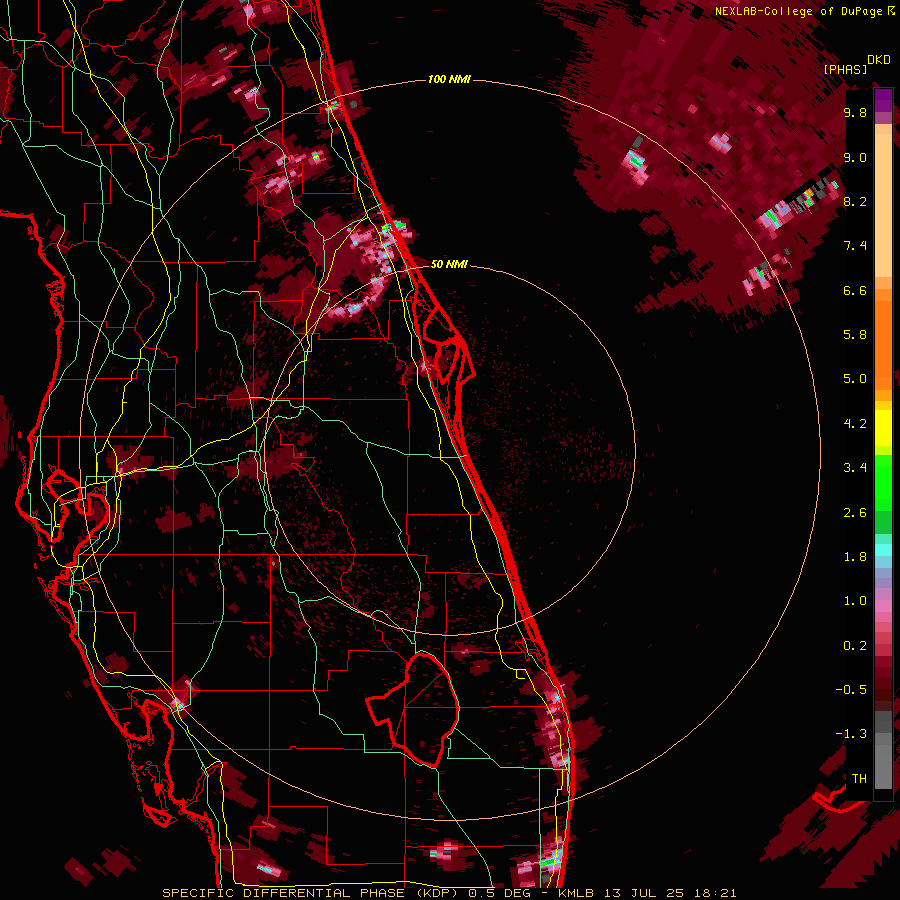Screen dimensions: 900x900
Task: Click the NEXLAB-College of DuPage label
Action: click(800, 11)
